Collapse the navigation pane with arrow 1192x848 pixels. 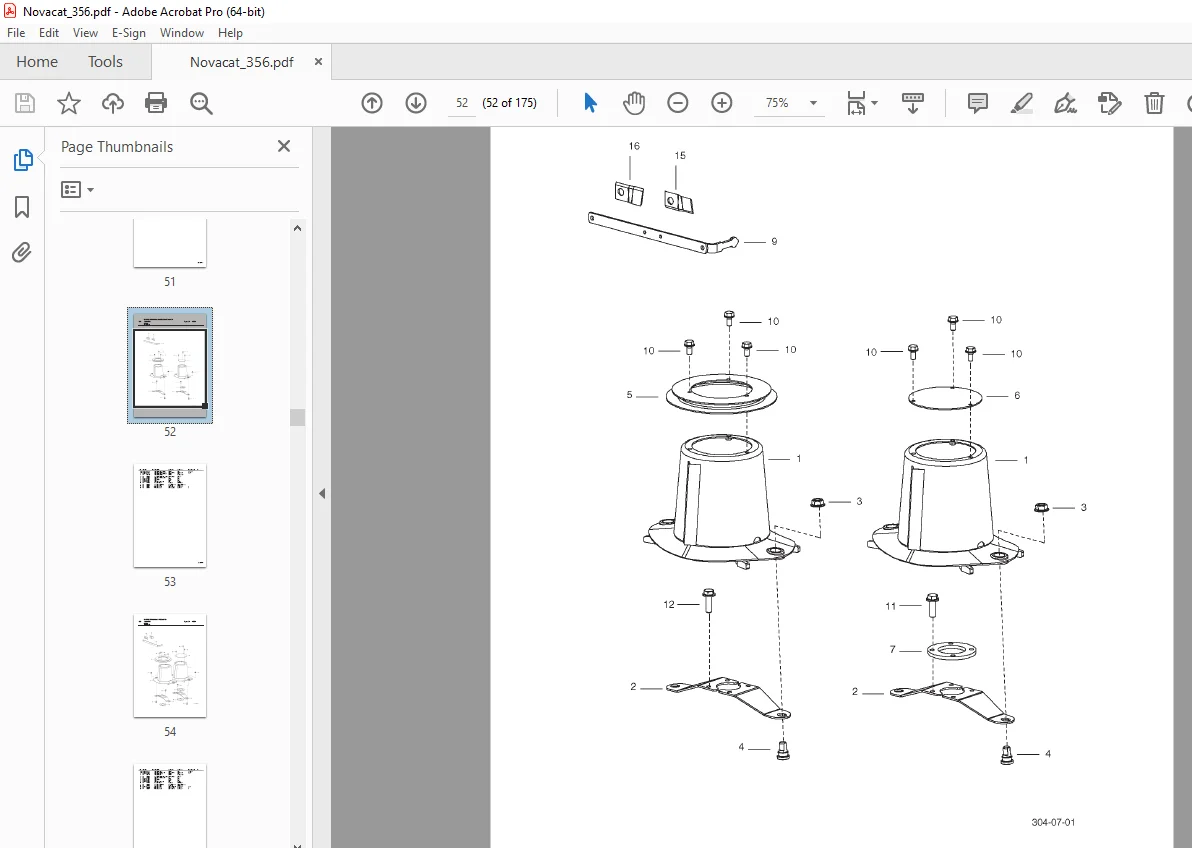pos(322,493)
